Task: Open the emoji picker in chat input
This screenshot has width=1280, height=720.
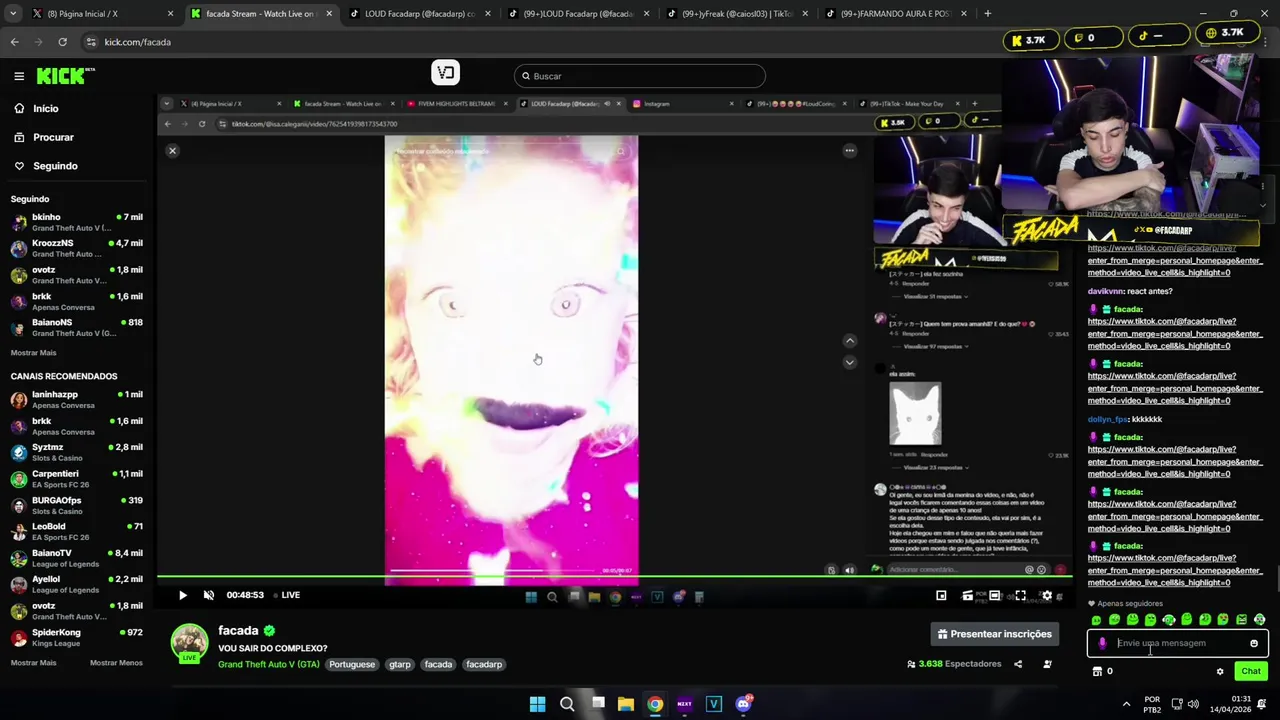Action: click(x=1254, y=644)
